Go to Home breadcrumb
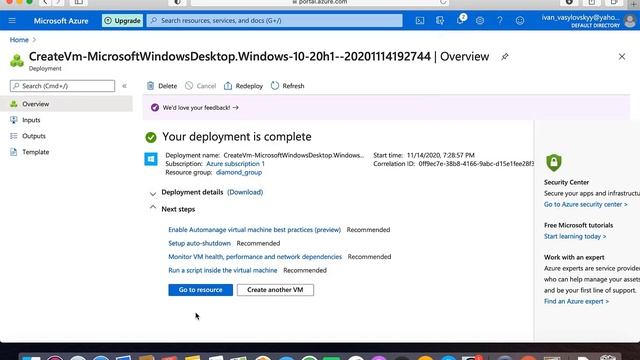Viewport: 640px width, 360px height. pyautogui.click(x=19, y=40)
